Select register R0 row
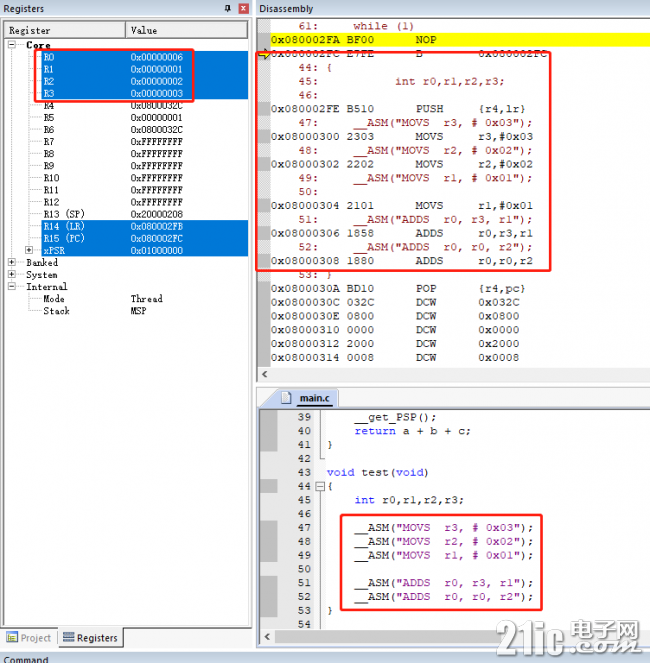Screen dimensions: 650x663 point(145,57)
